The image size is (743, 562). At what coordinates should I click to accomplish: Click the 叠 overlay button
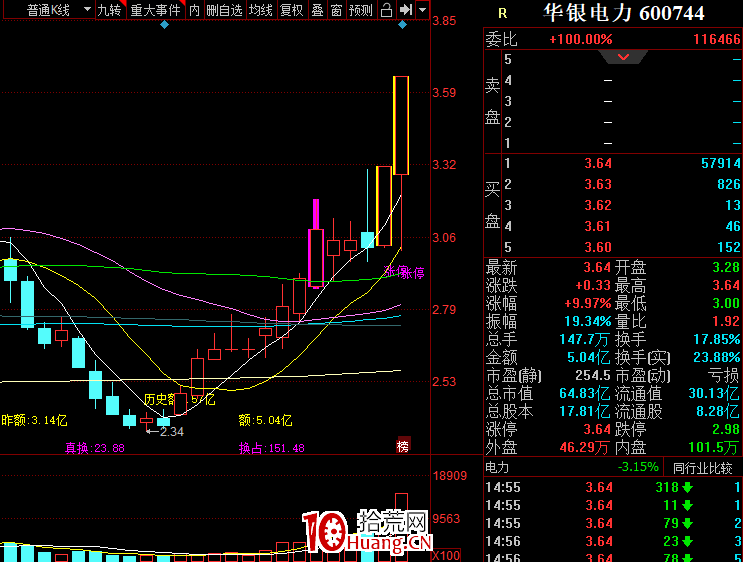click(317, 10)
